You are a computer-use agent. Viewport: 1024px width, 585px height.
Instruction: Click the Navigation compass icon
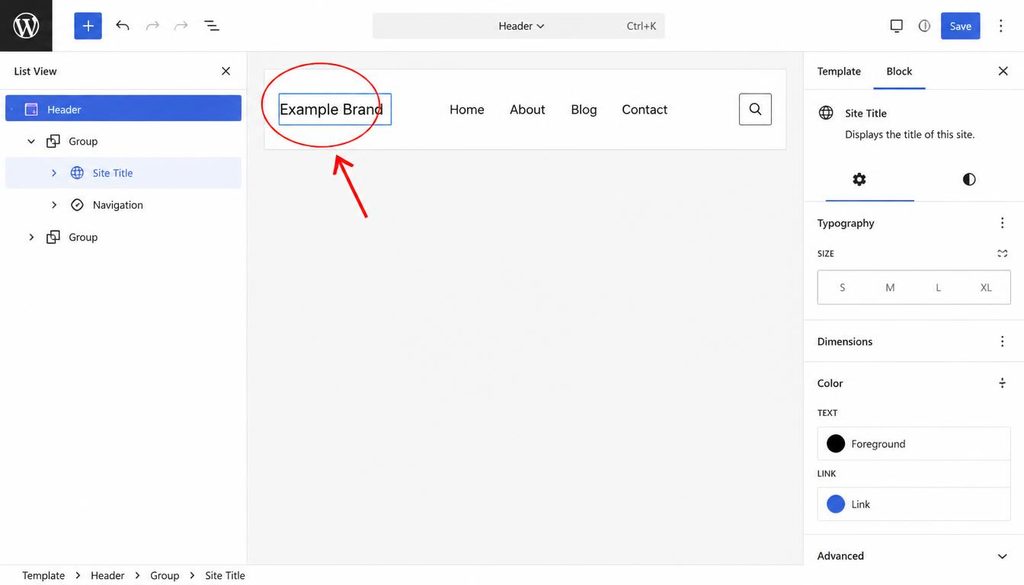tap(77, 205)
